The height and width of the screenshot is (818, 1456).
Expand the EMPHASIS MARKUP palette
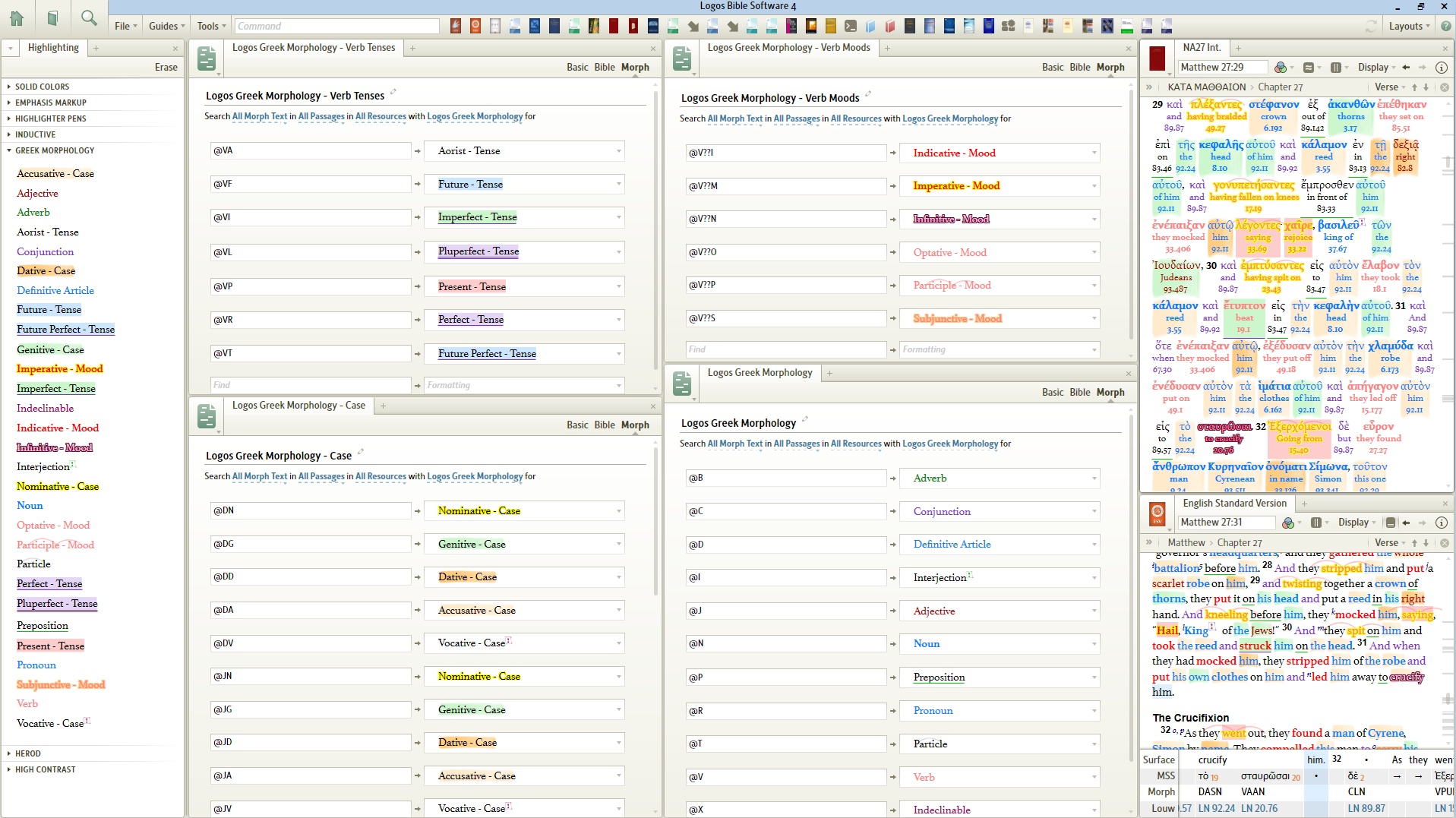50,103
